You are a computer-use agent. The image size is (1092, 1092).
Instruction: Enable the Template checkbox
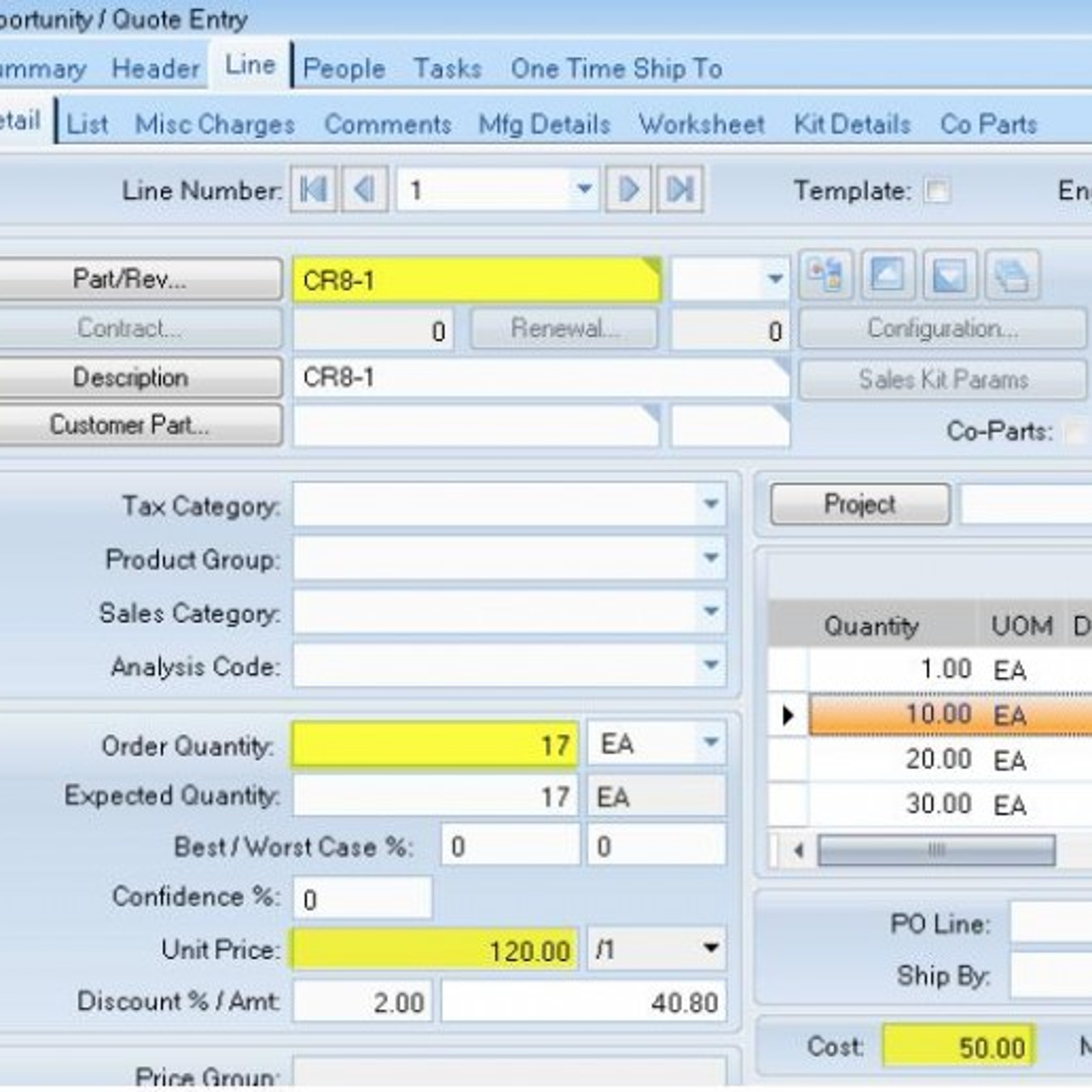pos(936,190)
